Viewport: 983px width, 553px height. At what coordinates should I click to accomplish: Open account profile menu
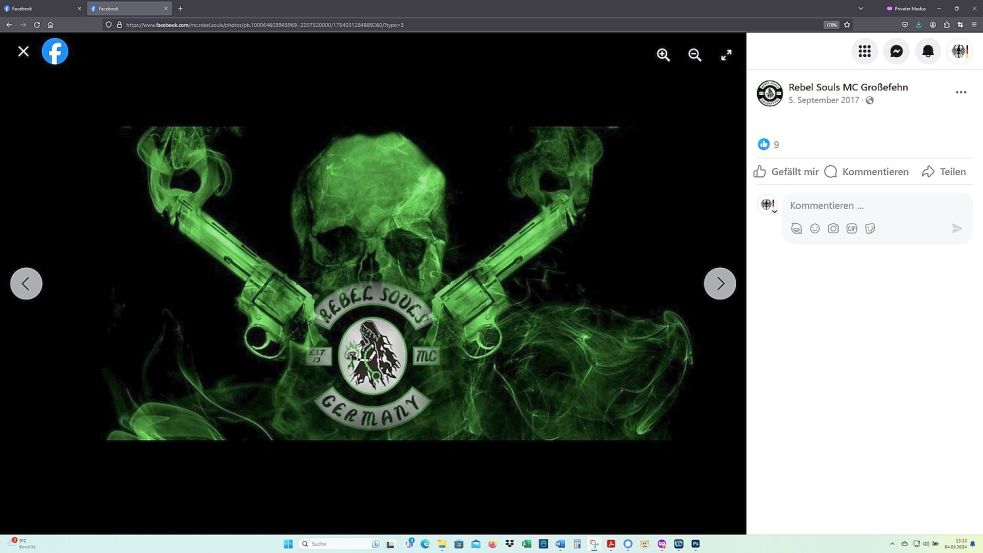click(x=960, y=51)
